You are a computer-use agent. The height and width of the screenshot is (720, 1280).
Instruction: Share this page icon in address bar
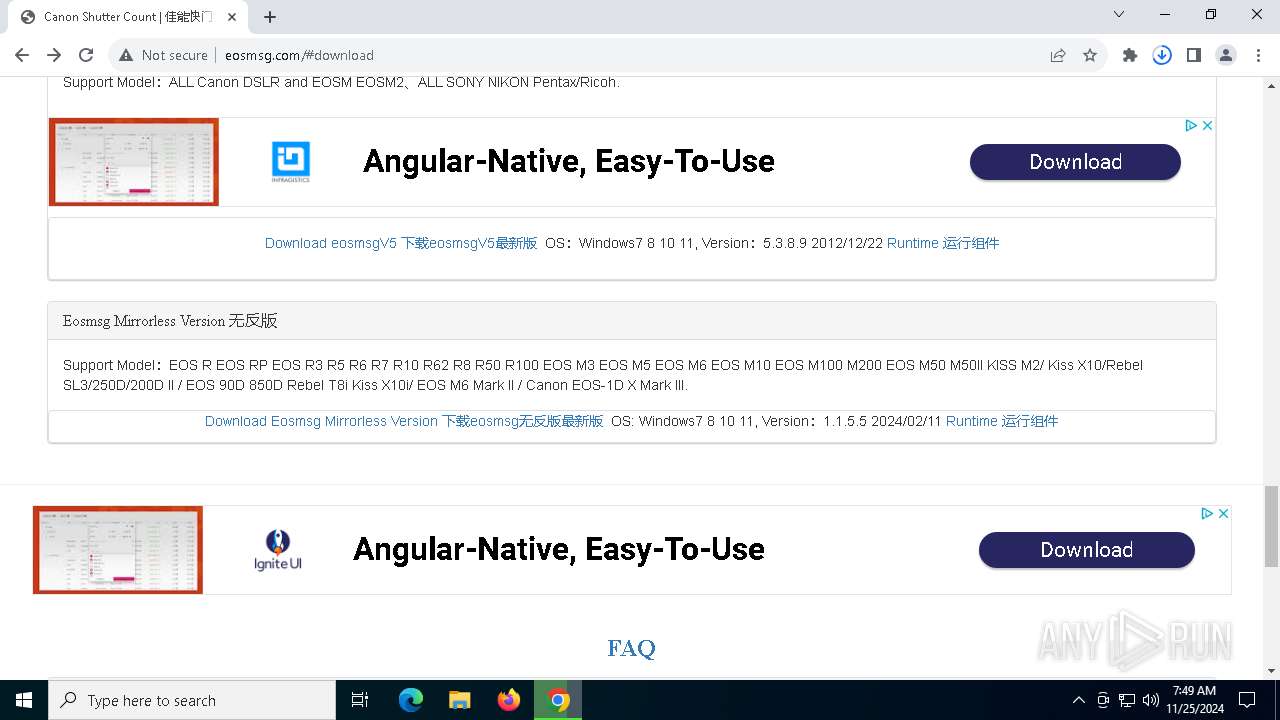click(x=1058, y=55)
